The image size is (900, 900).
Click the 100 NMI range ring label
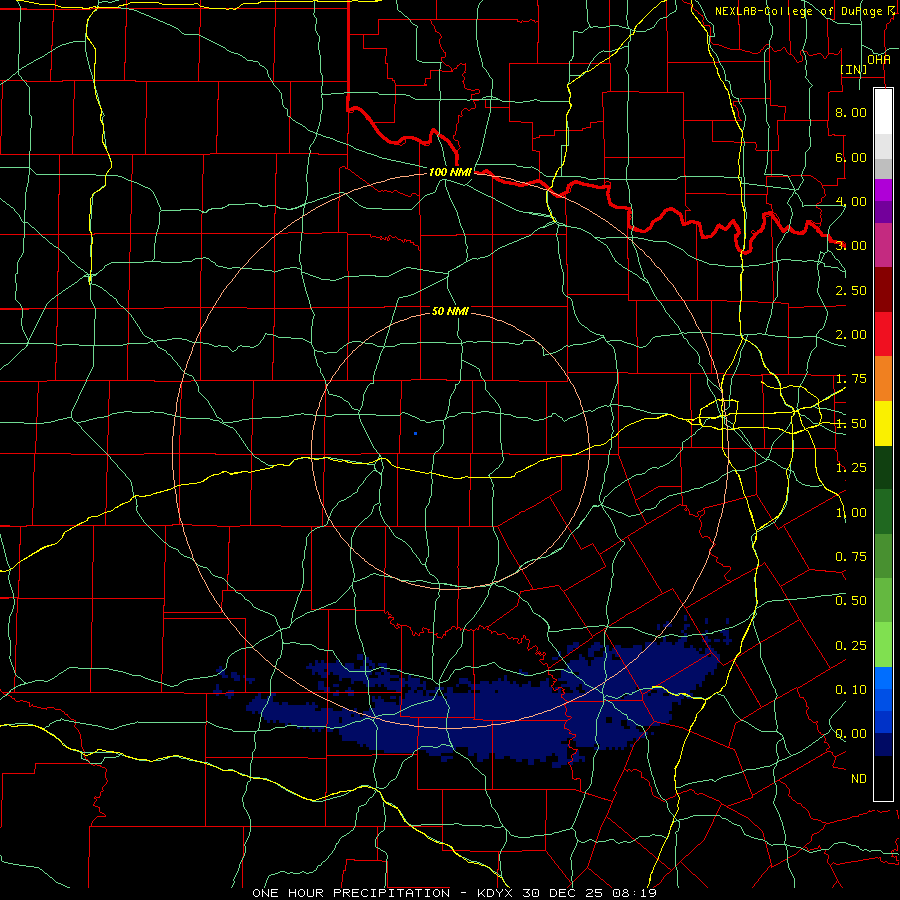click(450, 172)
